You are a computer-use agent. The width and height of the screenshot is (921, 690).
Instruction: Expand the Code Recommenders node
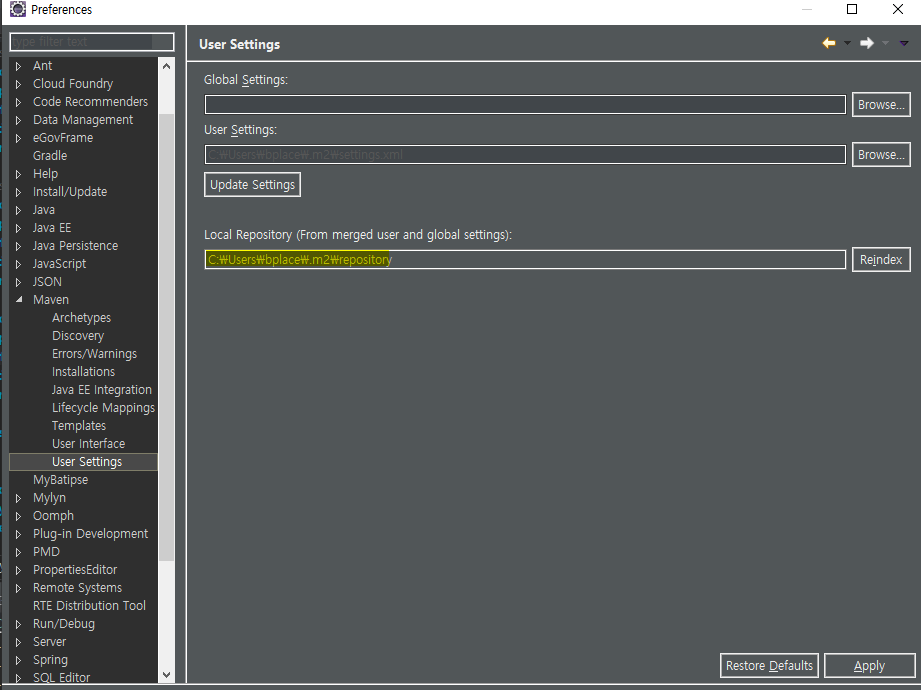[18, 102]
